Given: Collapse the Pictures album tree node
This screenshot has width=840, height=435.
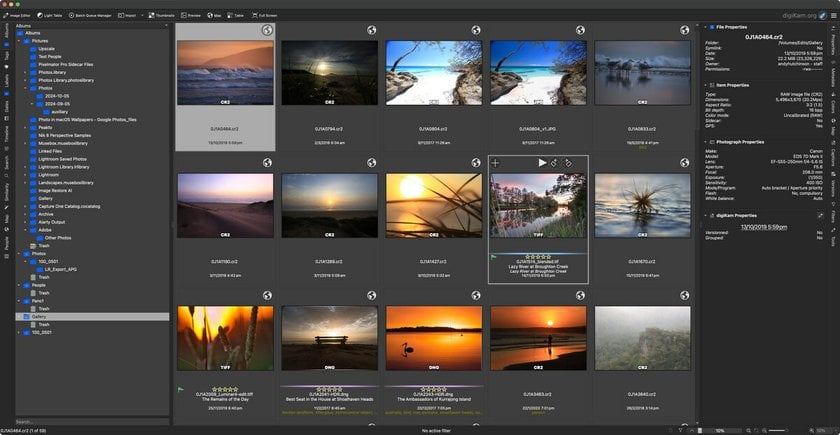Looking at the screenshot, I should coord(18,41).
